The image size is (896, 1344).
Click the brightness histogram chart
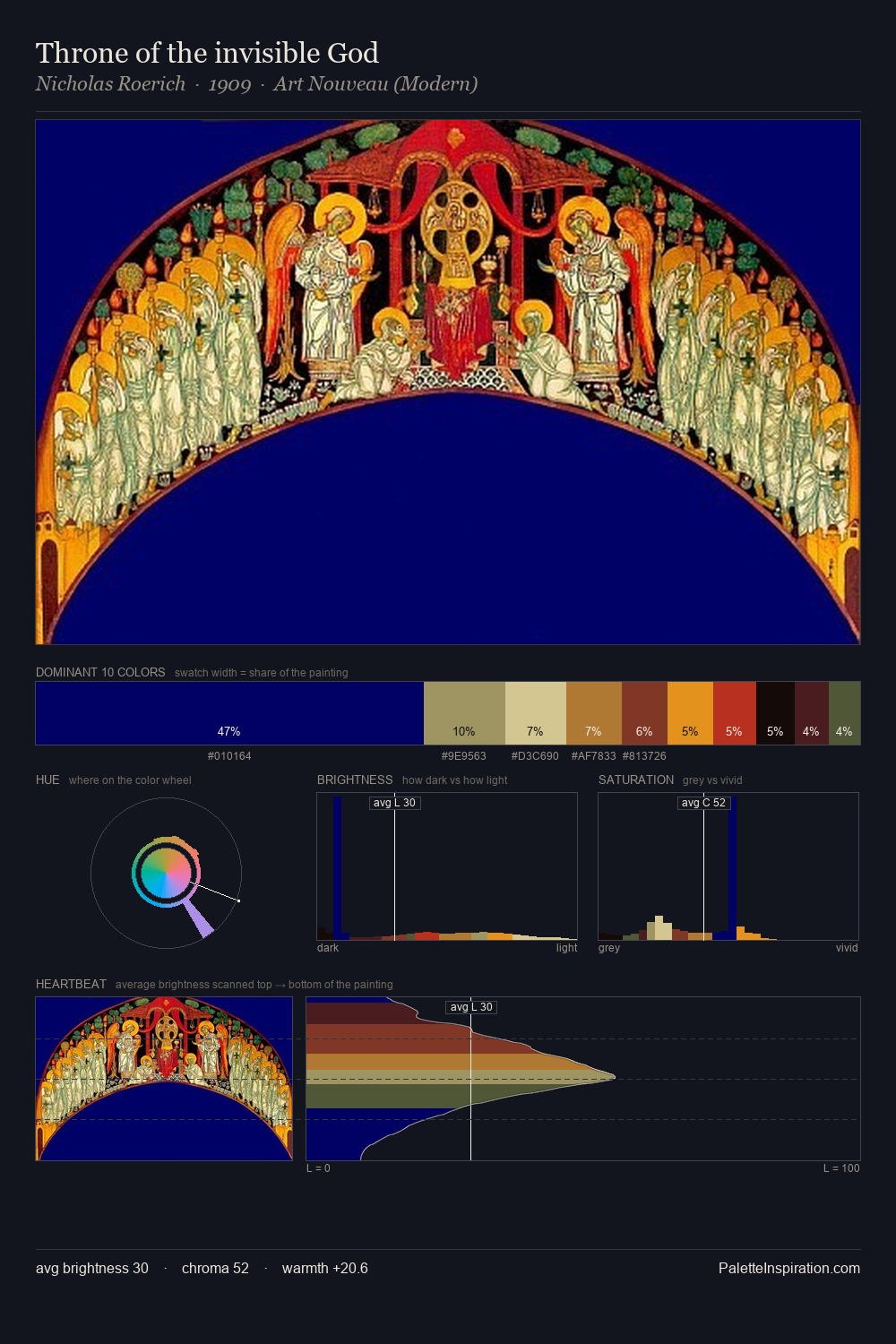pos(447,866)
